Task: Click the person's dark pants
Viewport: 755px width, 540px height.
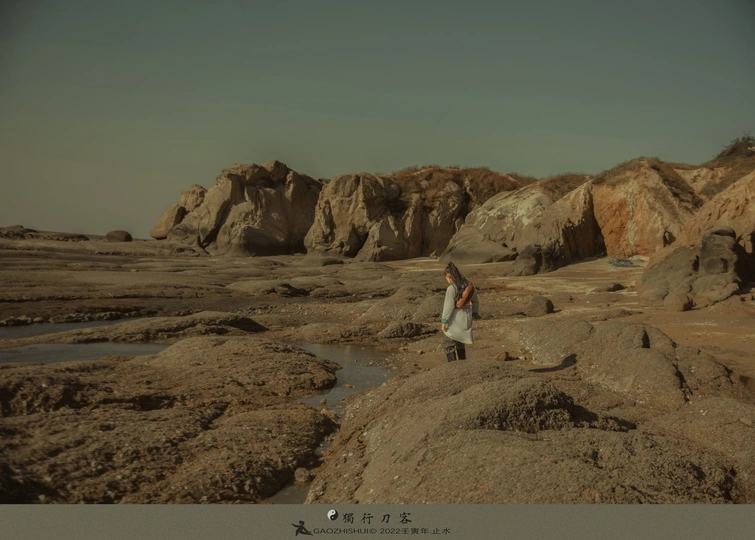Action: pyautogui.click(x=454, y=350)
